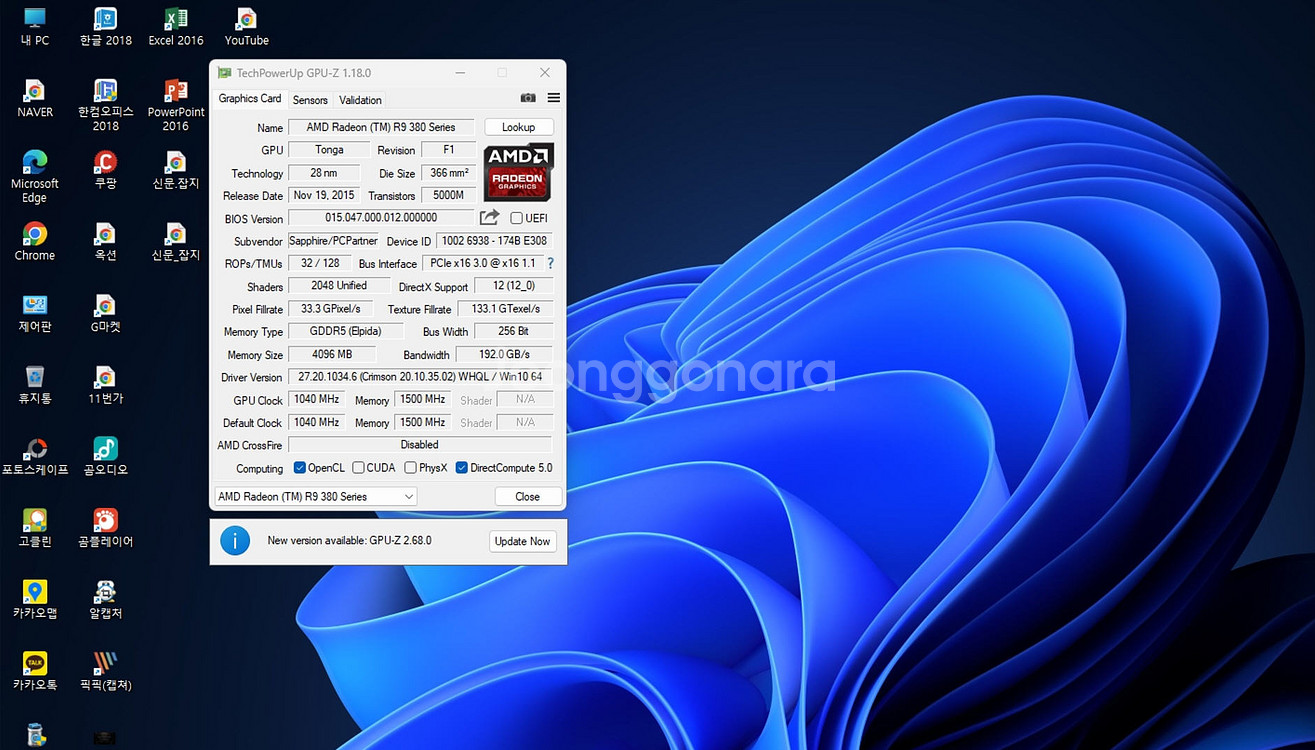Click the Bus Interface question mark icon
This screenshot has height=750, width=1315.
coord(549,264)
